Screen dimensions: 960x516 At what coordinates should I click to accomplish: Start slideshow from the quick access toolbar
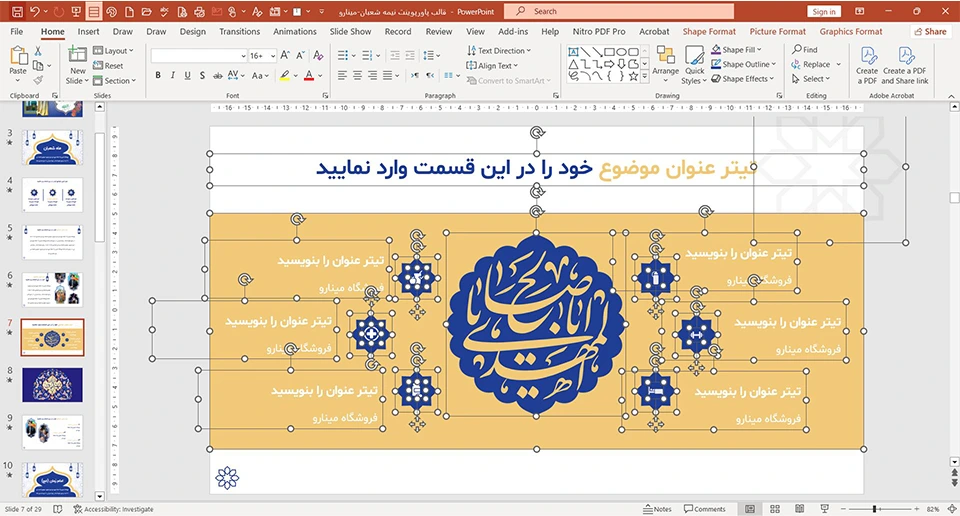point(76,12)
